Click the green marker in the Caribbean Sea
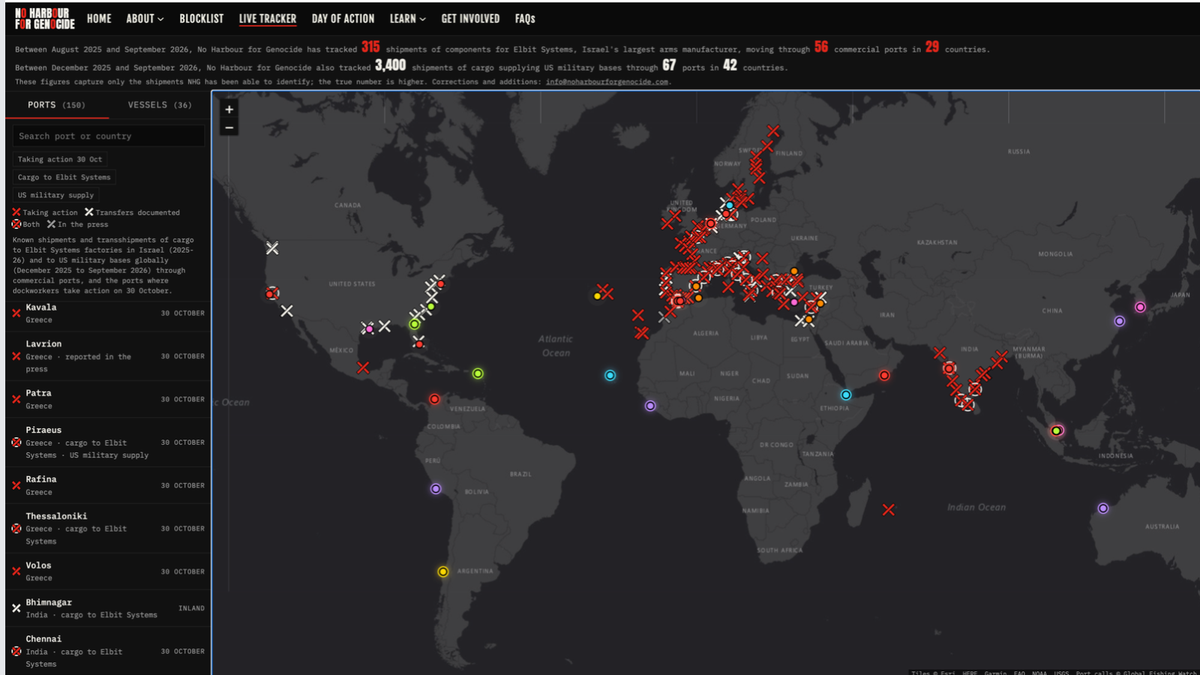The height and width of the screenshot is (675, 1200). [x=478, y=373]
